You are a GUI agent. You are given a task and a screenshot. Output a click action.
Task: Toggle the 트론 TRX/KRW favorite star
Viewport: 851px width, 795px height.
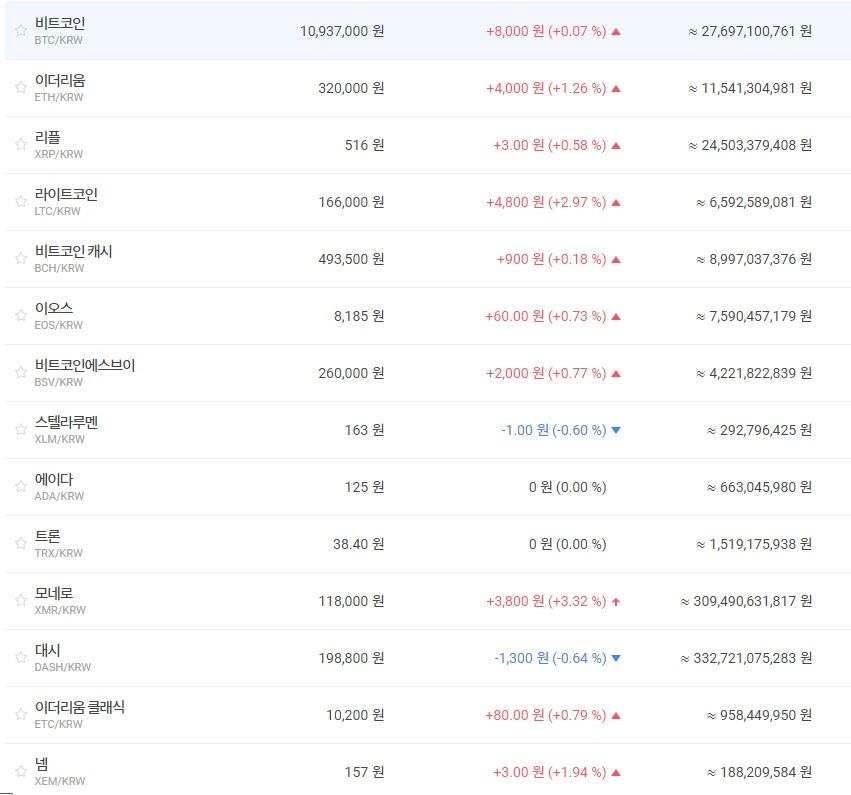point(20,543)
